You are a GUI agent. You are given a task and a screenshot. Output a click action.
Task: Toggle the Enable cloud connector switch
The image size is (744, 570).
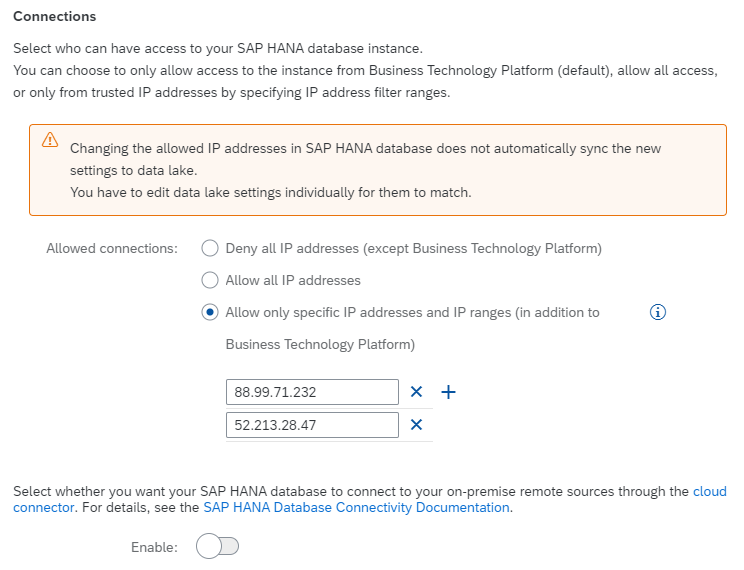[x=218, y=547]
